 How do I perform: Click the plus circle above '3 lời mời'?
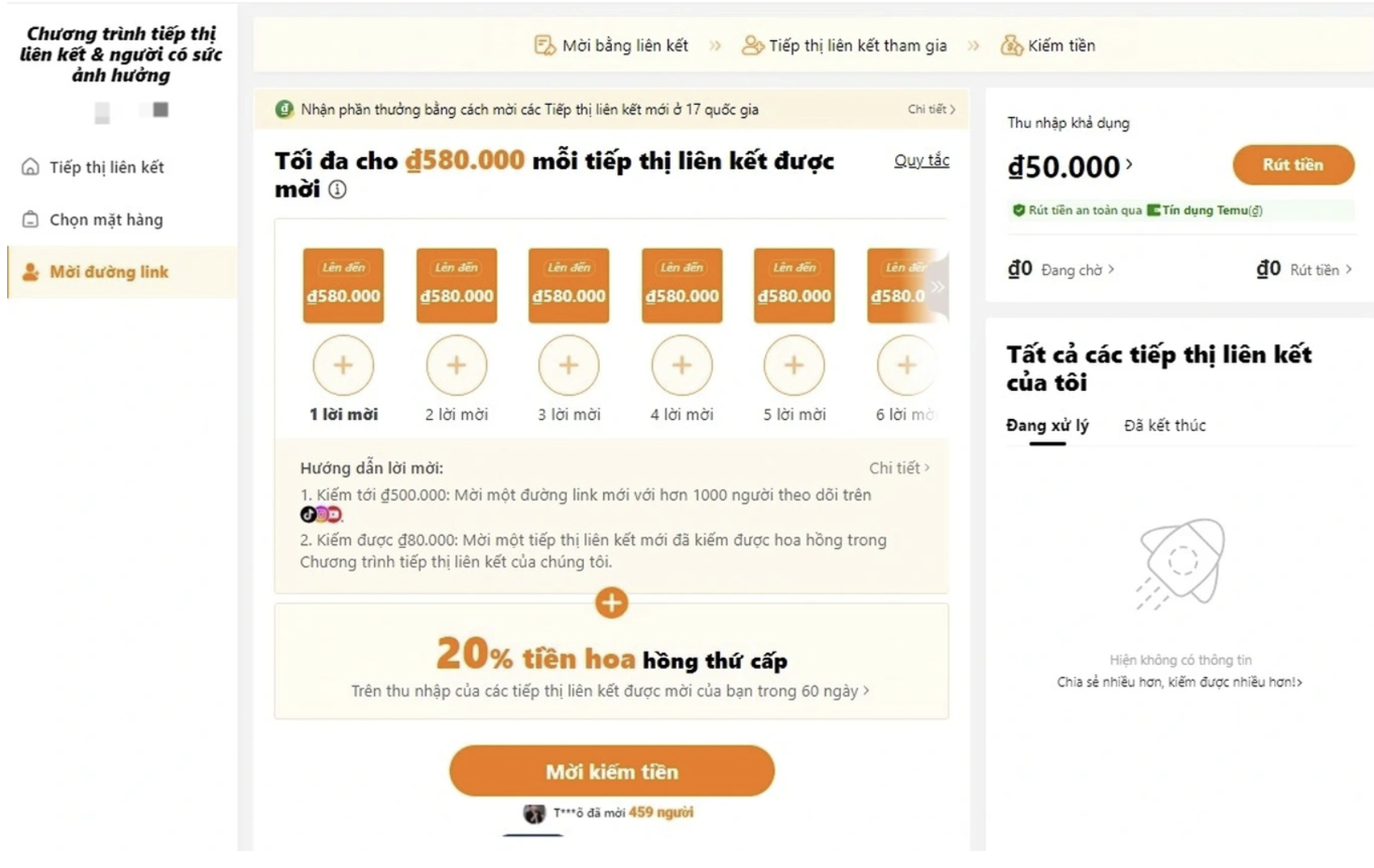[569, 365]
